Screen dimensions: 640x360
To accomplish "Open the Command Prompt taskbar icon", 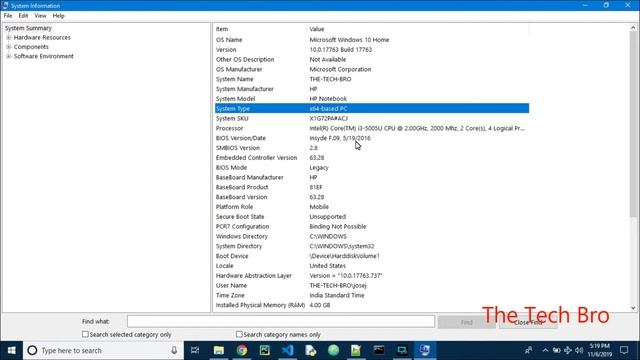I will (379, 350).
